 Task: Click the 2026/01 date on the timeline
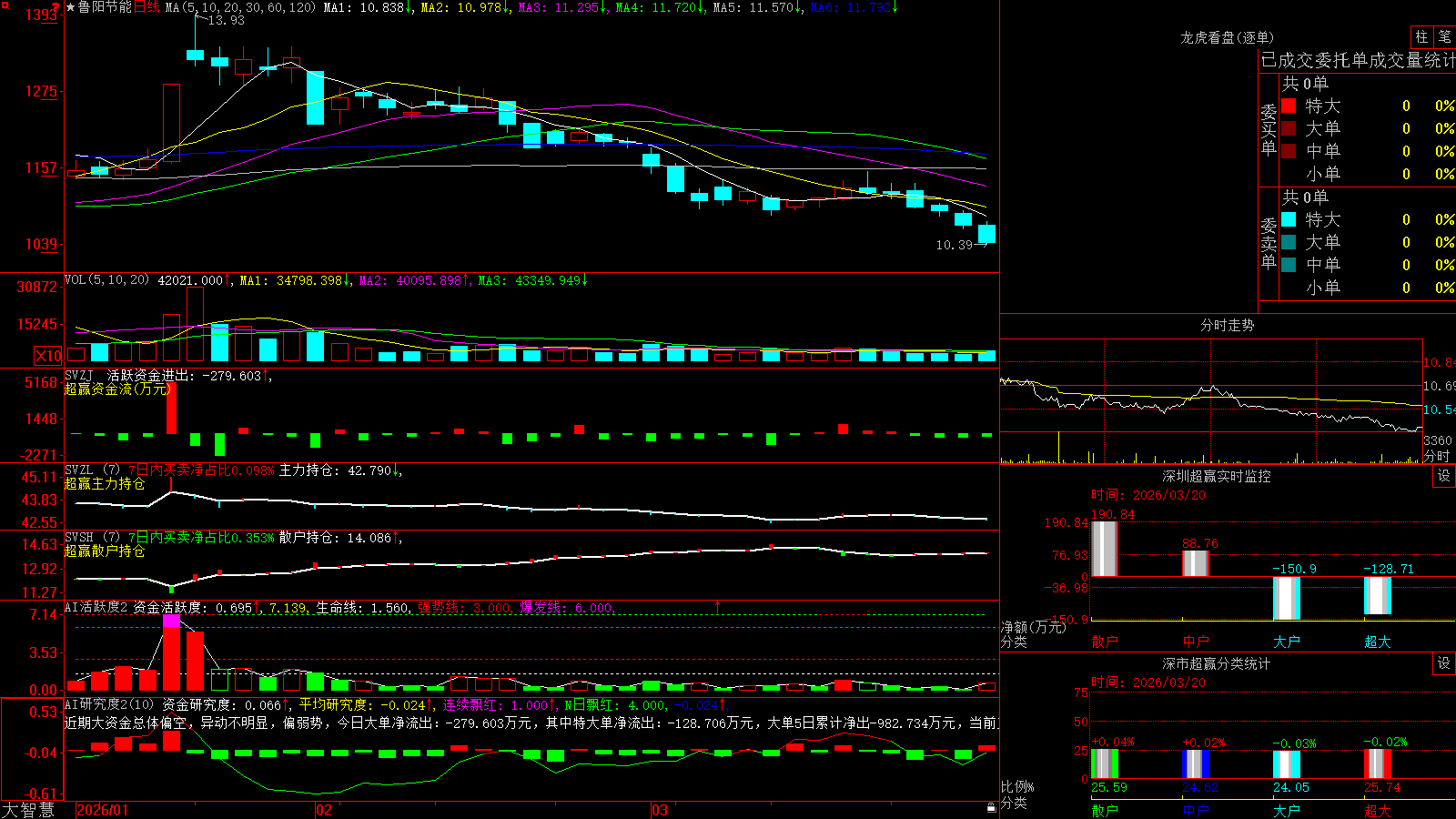click(x=103, y=810)
